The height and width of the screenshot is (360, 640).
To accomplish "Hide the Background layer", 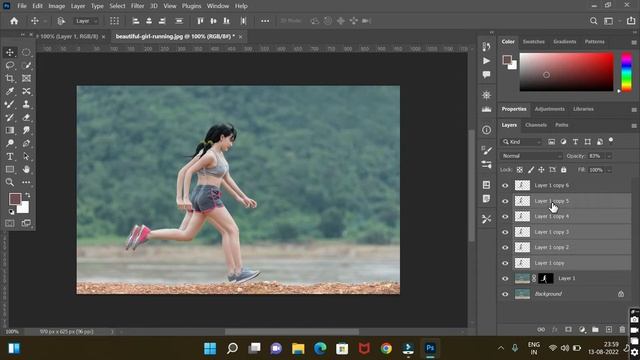I will [505, 294].
